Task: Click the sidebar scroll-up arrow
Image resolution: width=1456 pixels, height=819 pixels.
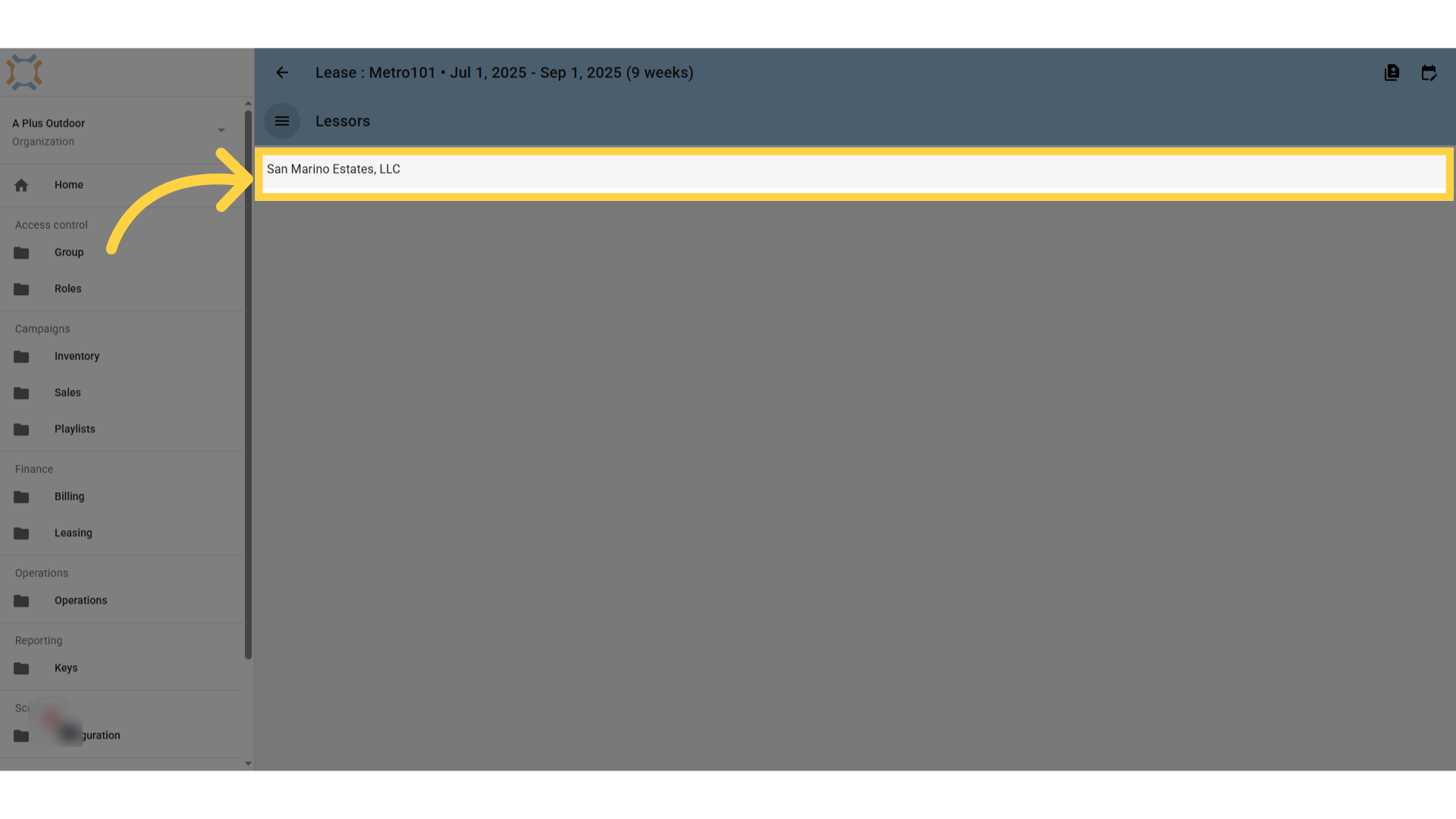Action: [248, 103]
